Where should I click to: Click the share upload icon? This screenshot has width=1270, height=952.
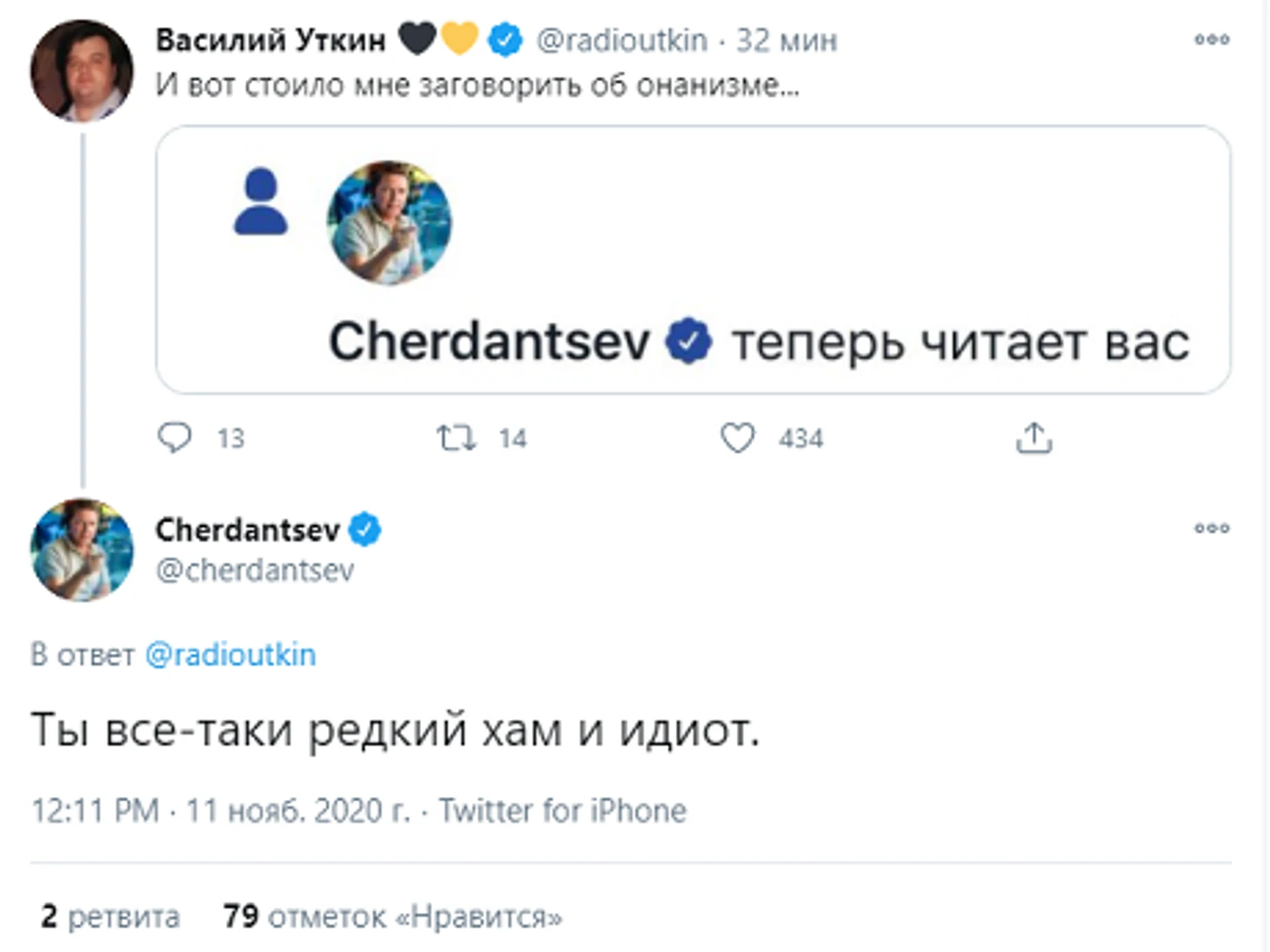point(1033,438)
